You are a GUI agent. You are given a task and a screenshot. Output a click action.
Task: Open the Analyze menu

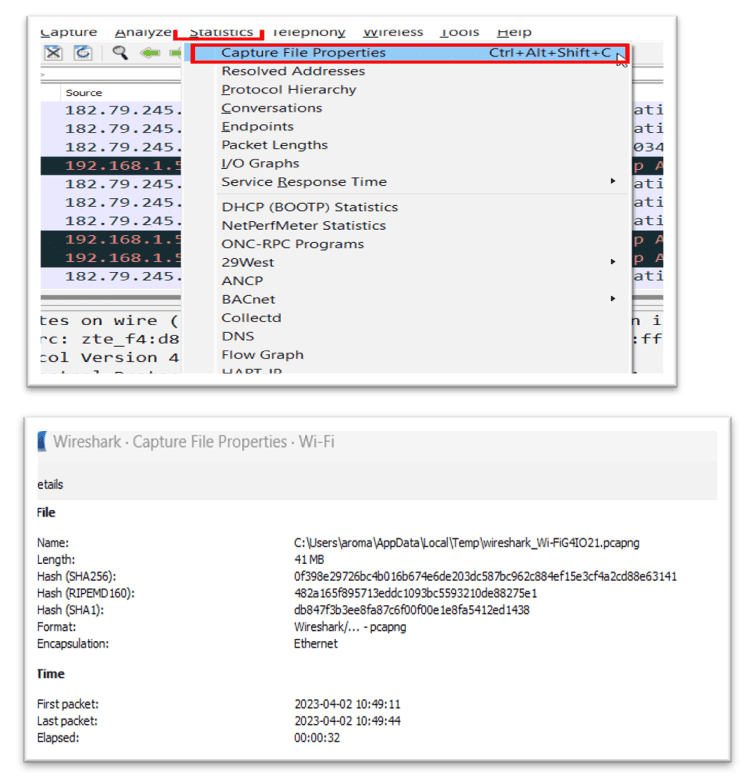[x=143, y=32]
